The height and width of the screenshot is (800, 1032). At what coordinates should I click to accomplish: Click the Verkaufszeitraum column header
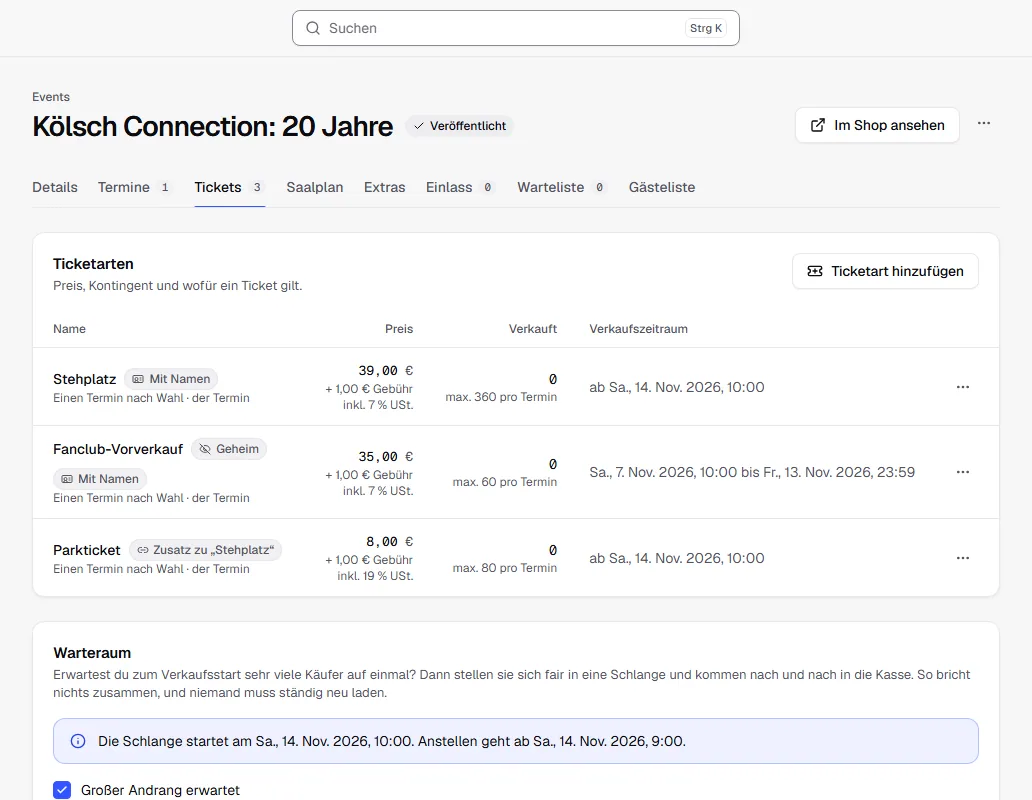(x=638, y=329)
